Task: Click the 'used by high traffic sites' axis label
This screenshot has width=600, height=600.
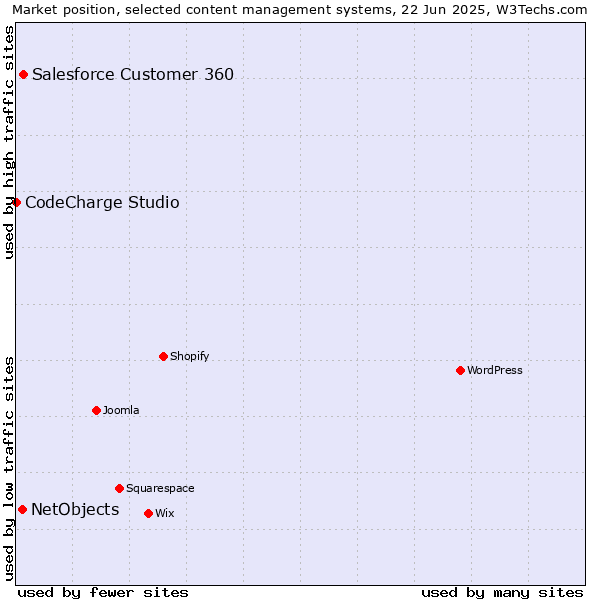Action: pos(8,142)
